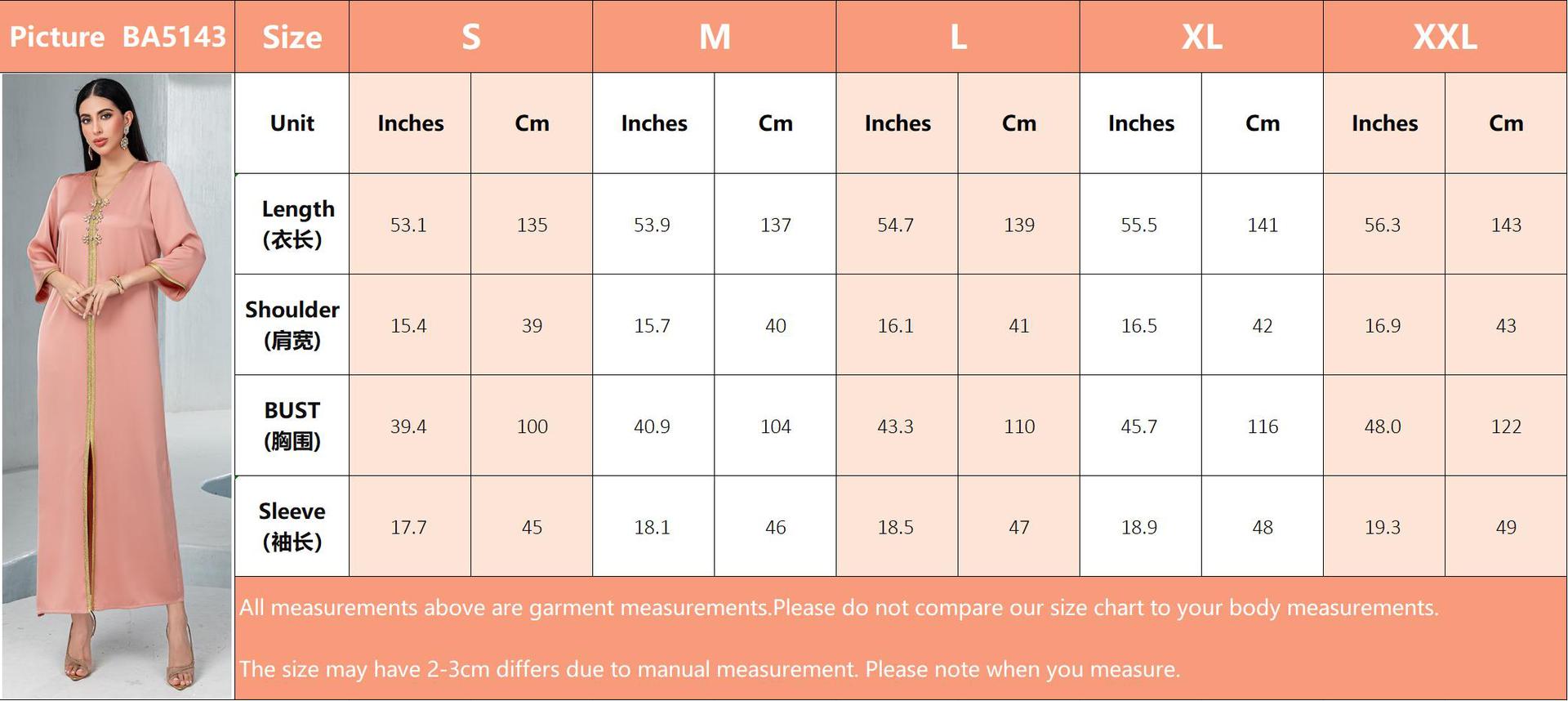Click the 110 cm bust value
This screenshot has height=701, width=1568.
coord(1018,426)
